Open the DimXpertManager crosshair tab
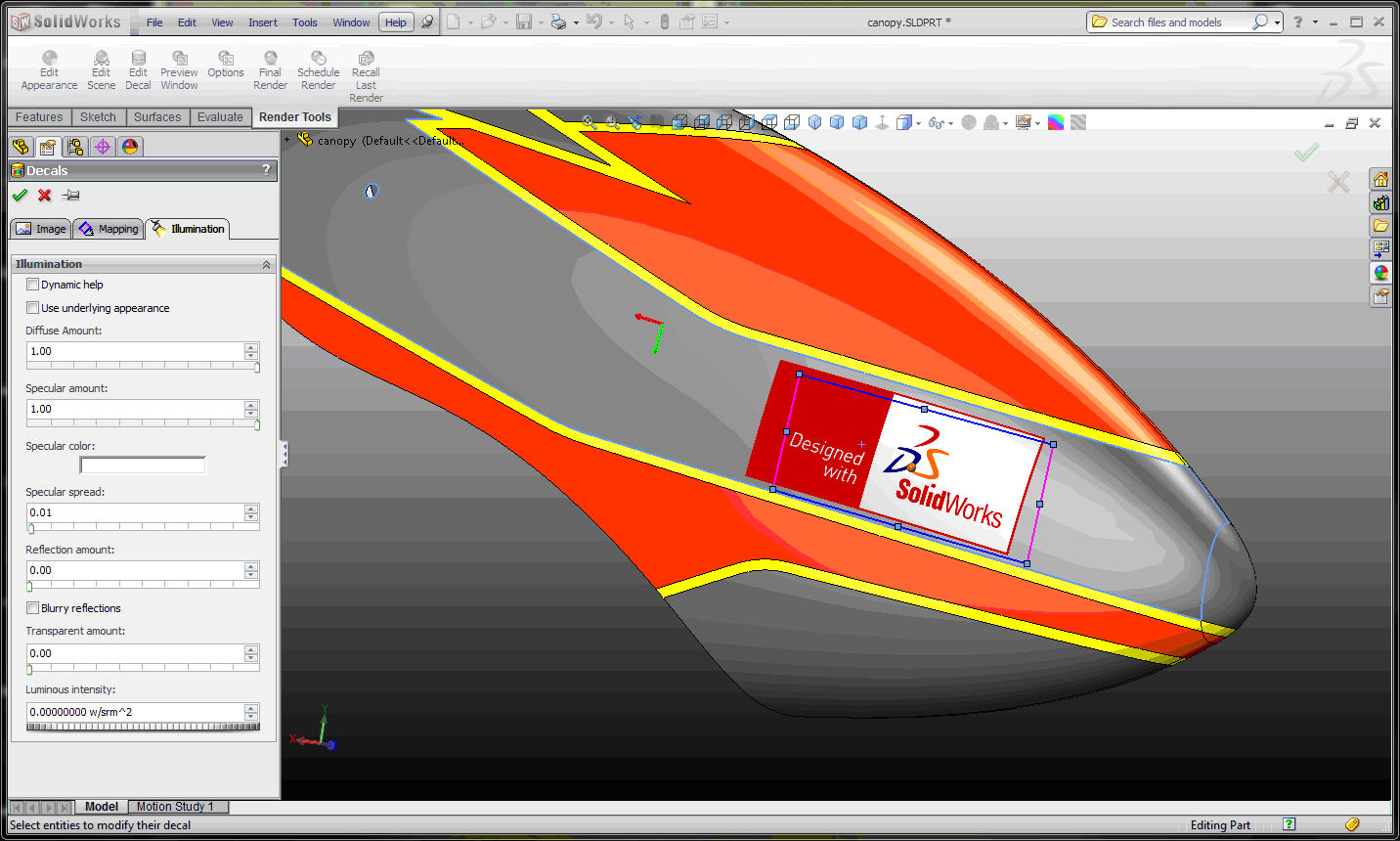The height and width of the screenshot is (841, 1400). click(x=103, y=147)
